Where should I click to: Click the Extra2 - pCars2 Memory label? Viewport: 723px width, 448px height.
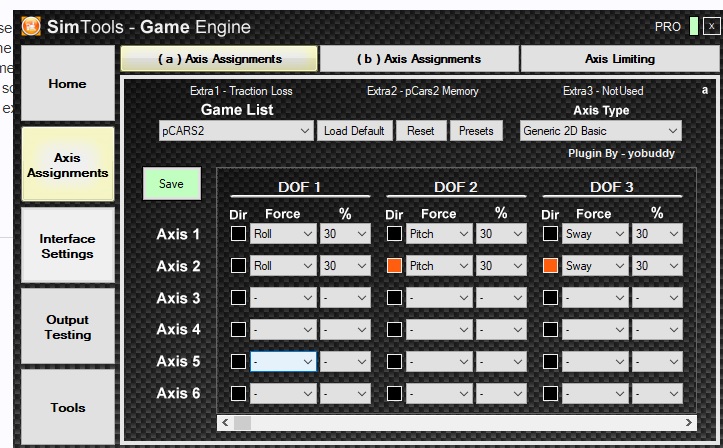click(x=423, y=91)
